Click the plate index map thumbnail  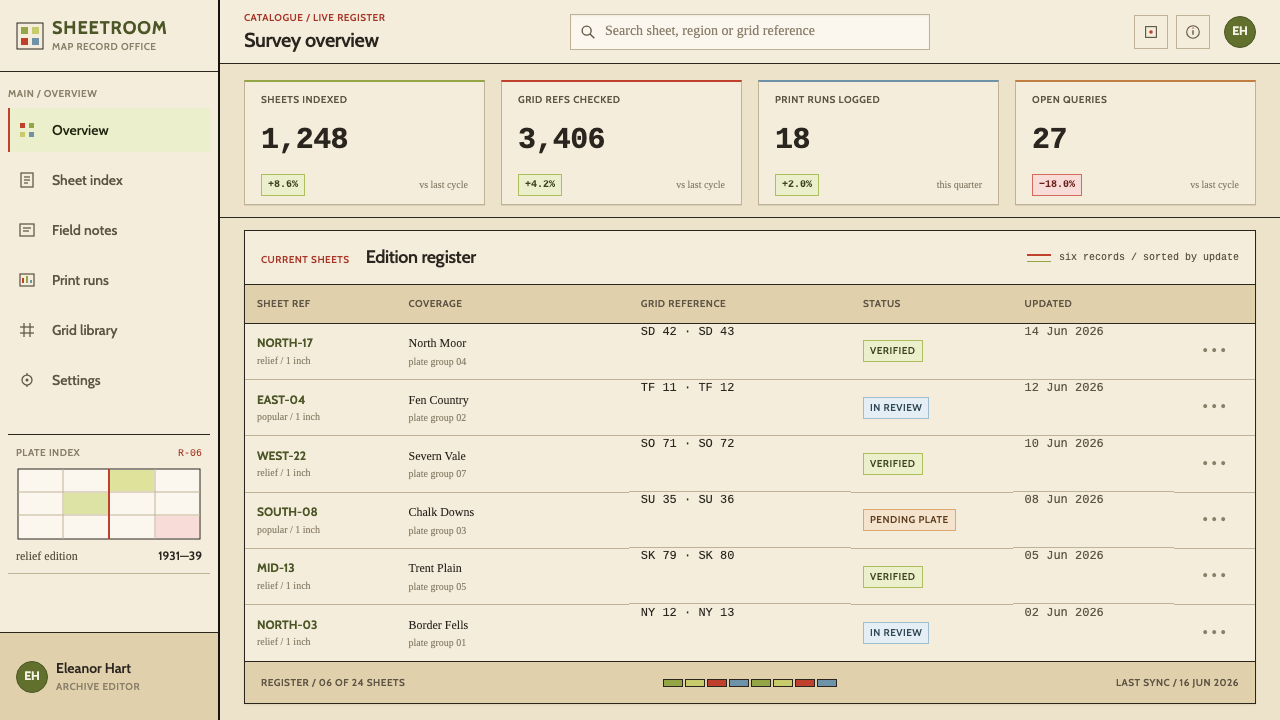(109, 504)
